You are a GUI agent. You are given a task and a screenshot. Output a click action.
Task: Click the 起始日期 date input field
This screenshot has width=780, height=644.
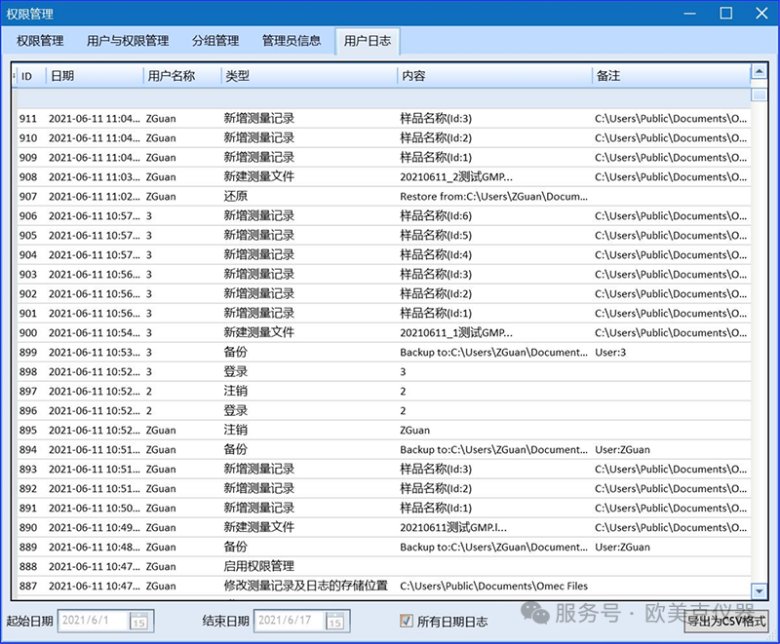pyautogui.click(x=92, y=621)
